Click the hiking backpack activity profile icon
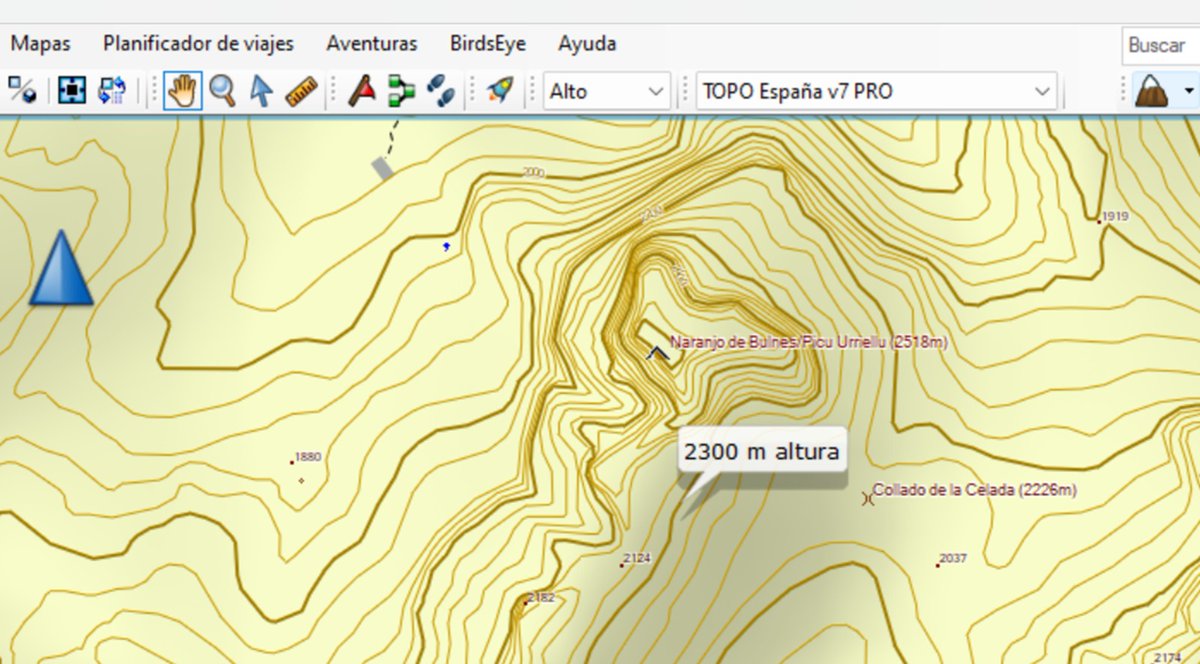1200x664 pixels. 1152,91
